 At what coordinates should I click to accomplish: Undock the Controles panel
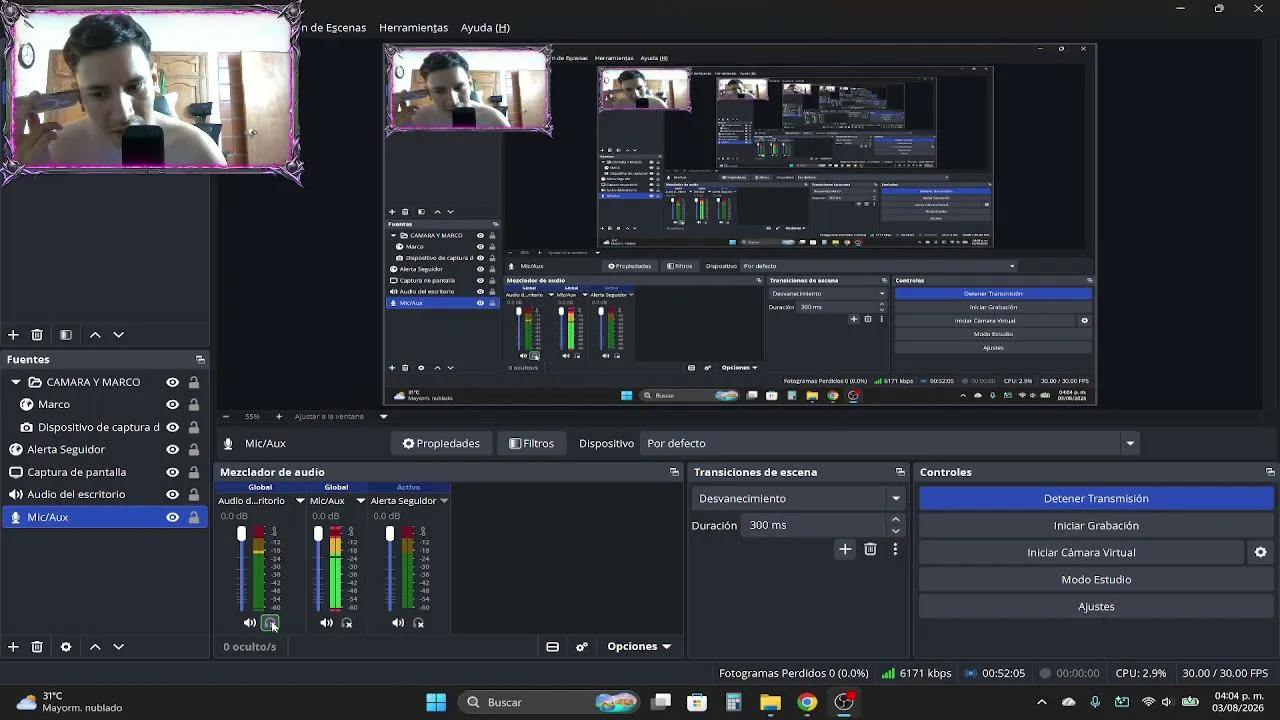pyautogui.click(x=1270, y=472)
